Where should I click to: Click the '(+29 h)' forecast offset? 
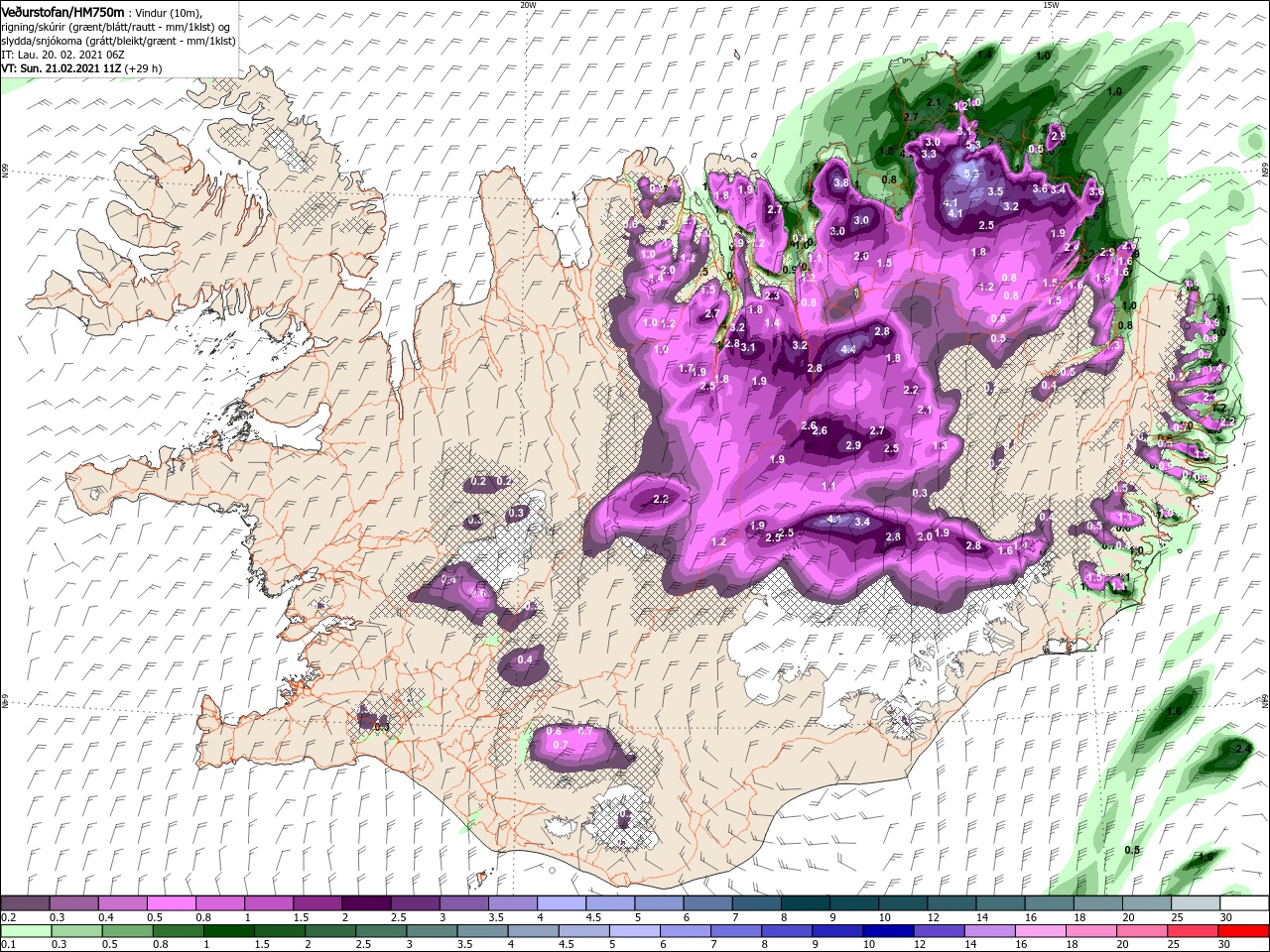coord(144,68)
